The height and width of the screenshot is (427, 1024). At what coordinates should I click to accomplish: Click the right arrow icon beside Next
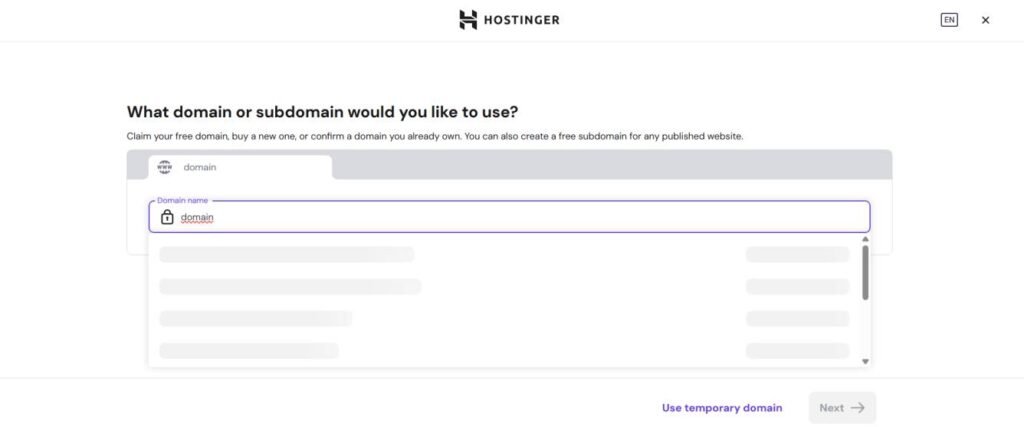pos(858,408)
